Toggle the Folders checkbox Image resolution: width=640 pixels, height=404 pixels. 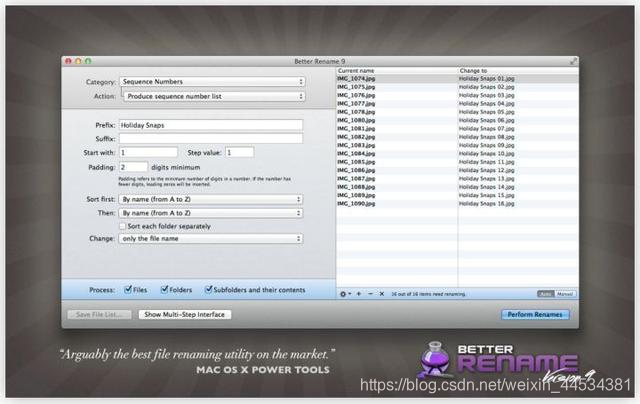click(164, 289)
